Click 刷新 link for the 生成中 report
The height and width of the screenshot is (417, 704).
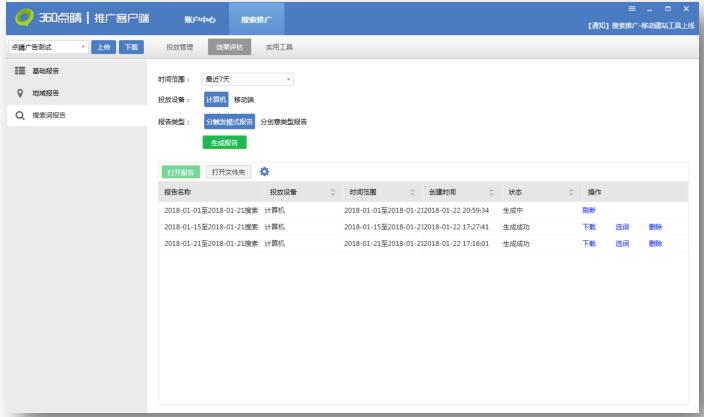coord(588,210)
